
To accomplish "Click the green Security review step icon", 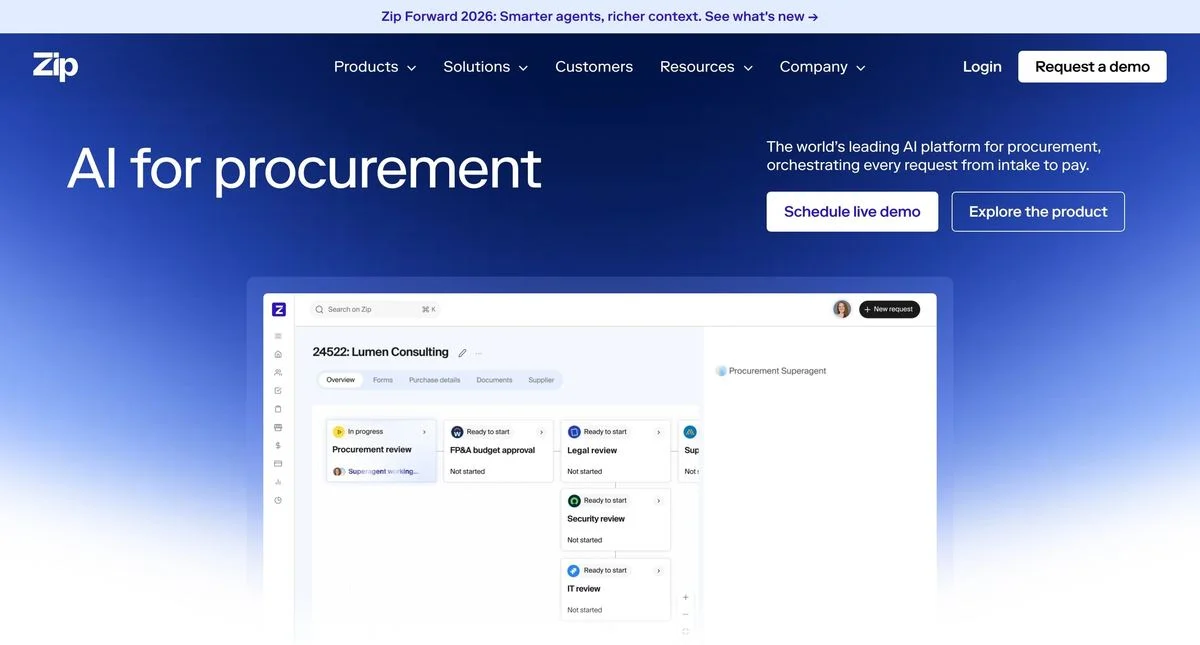I will pyautogui.click(x=574, y=501).
